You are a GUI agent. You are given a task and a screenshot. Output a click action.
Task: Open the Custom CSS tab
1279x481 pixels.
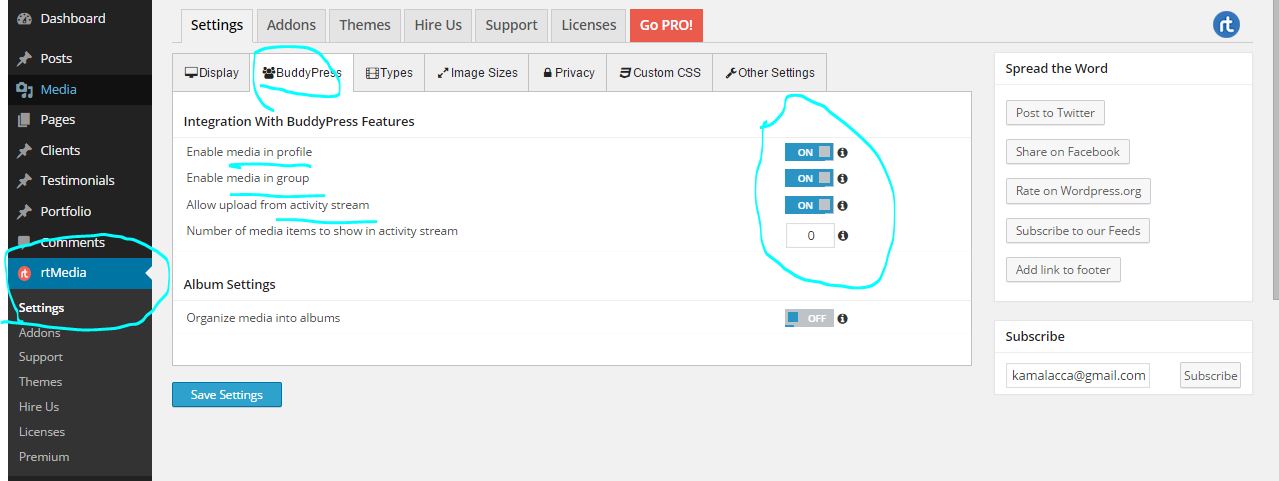pyautogui.click(x=659, y=73)
